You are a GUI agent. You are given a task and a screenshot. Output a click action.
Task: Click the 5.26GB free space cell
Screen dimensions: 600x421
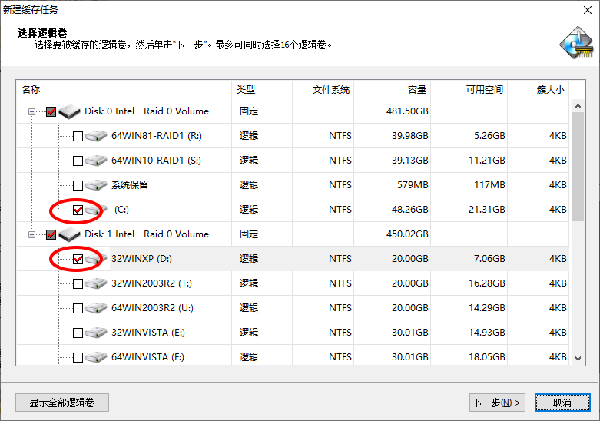(x=489, y=136)
